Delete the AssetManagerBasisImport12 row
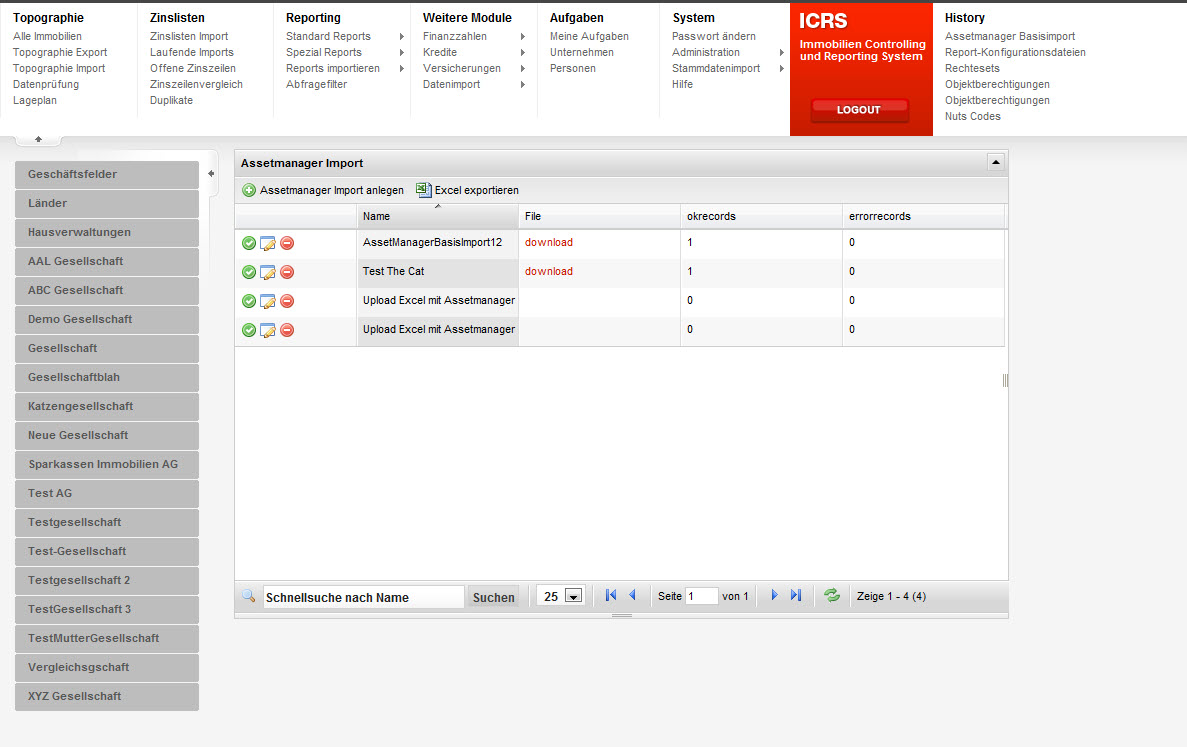 287,243
